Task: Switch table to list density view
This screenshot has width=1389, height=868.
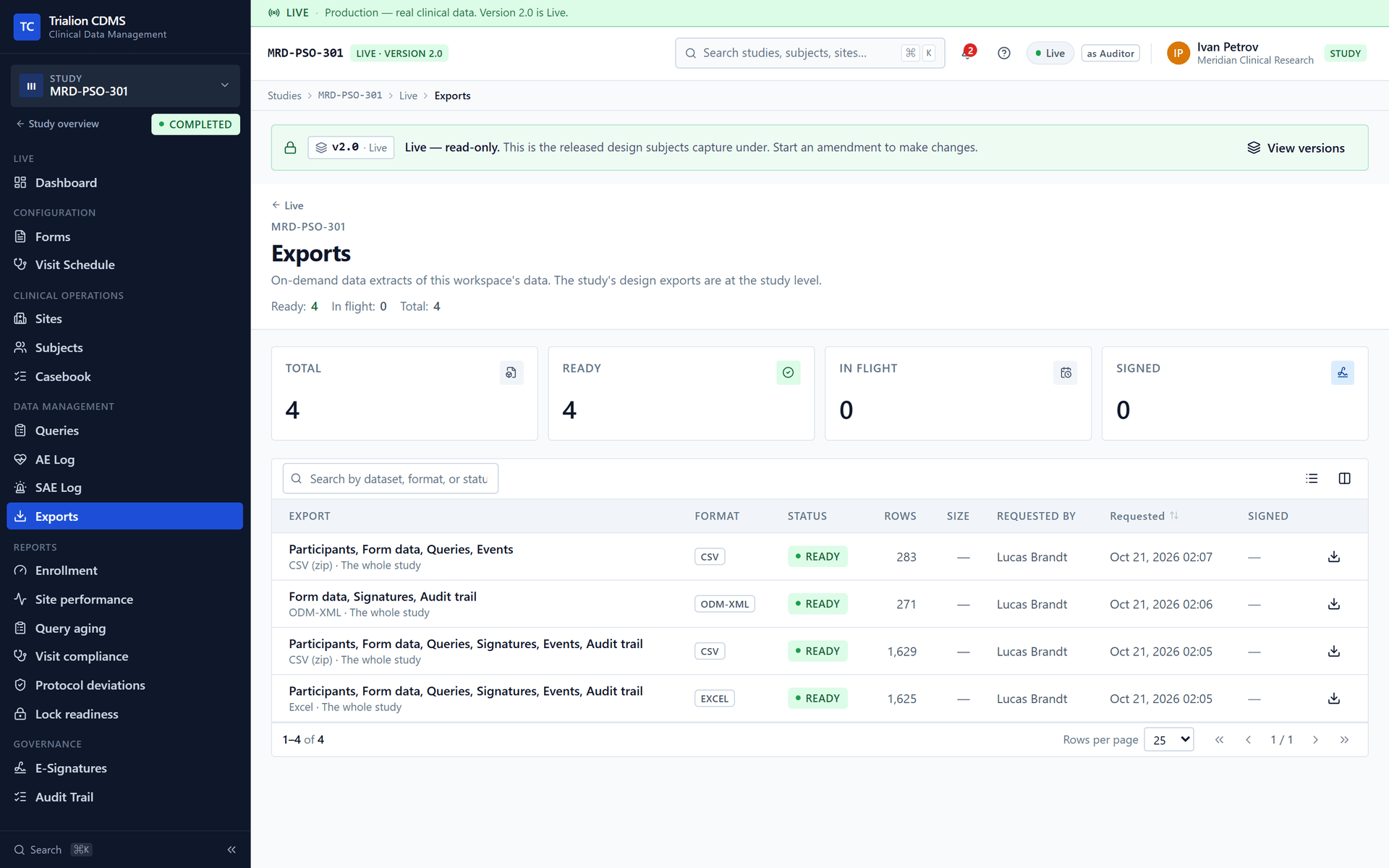Action: (x=1312, y=478)
